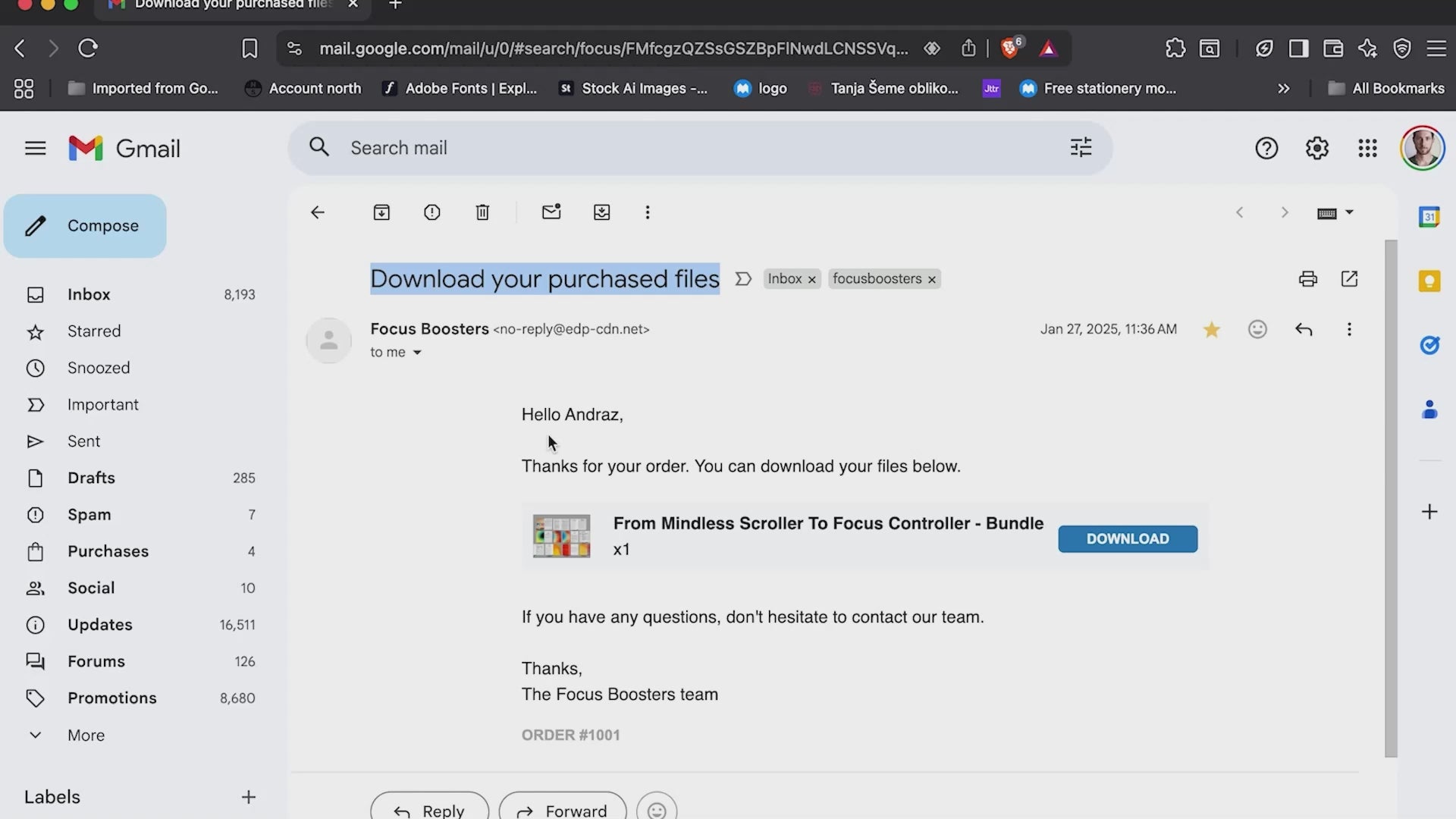Click the blue DOWNLOAD button
This screenshot has width=1456, height=819.
tap(1128, 538)
